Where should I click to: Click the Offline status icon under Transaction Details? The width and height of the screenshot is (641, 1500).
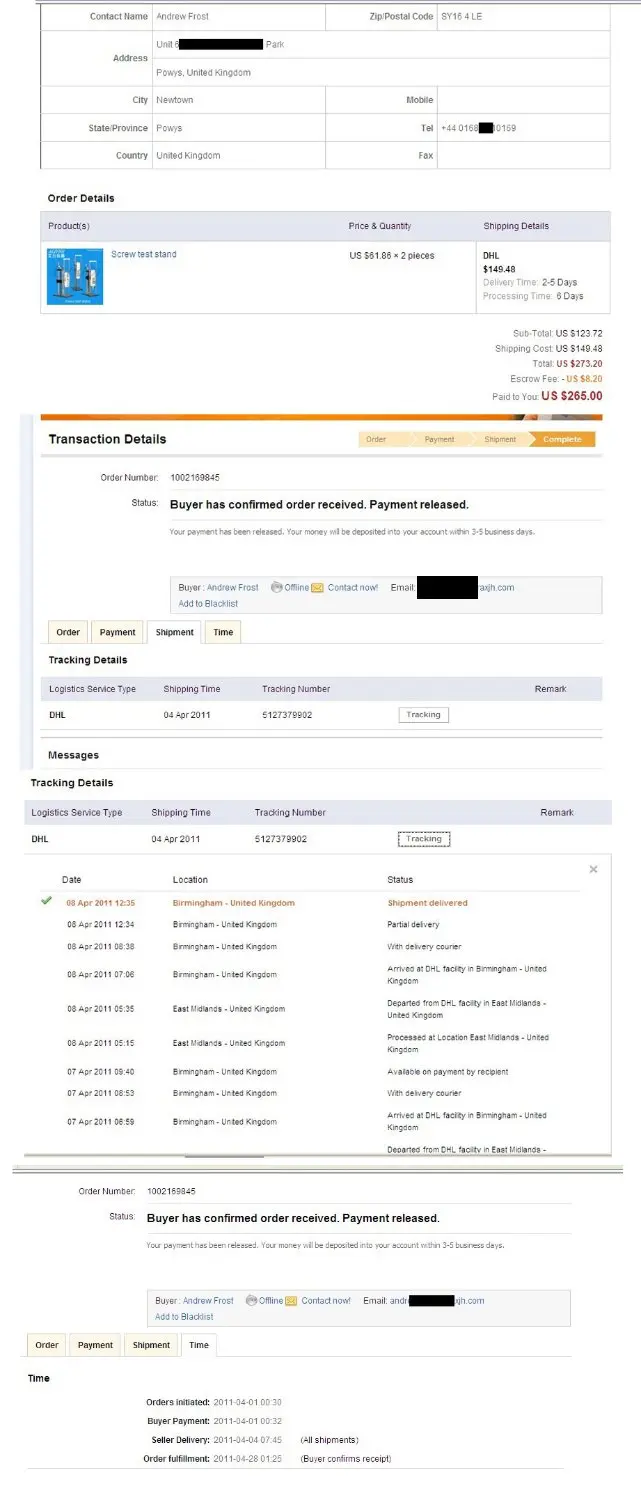pyautogui.click(x=276, y=588)
